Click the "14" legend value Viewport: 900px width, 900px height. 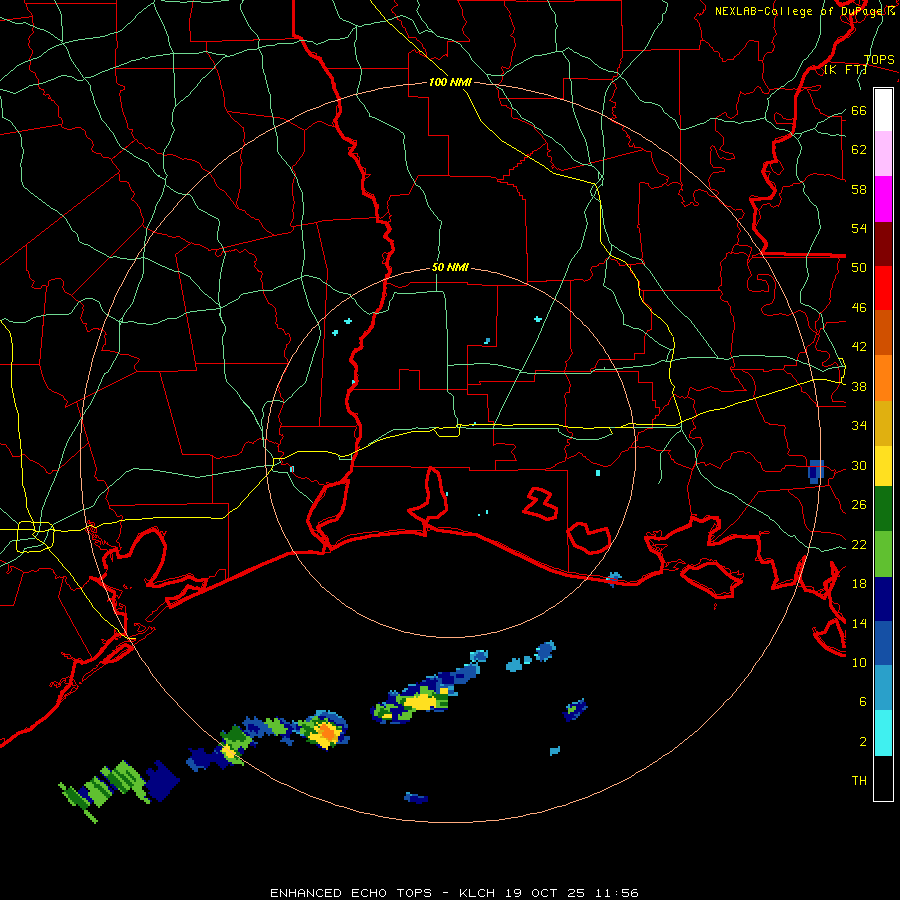859,623
